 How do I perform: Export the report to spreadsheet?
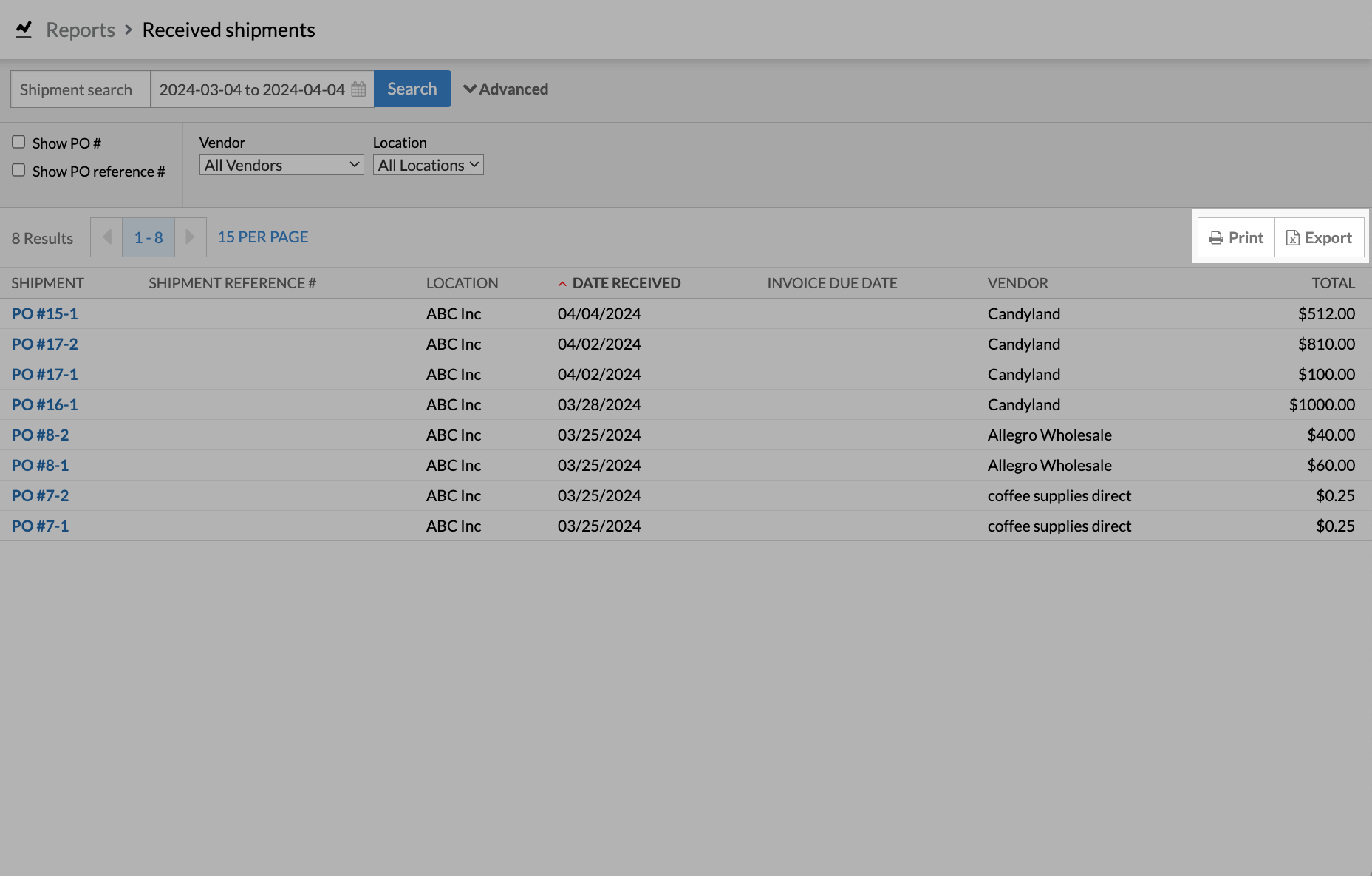tap(1319, 237)
